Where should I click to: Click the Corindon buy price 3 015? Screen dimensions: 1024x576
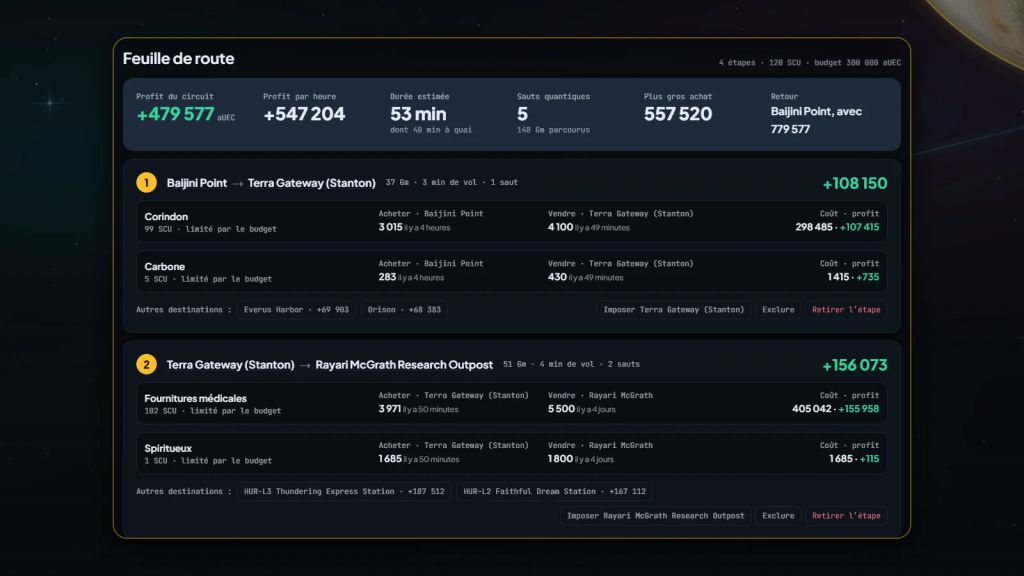point(391,227)
